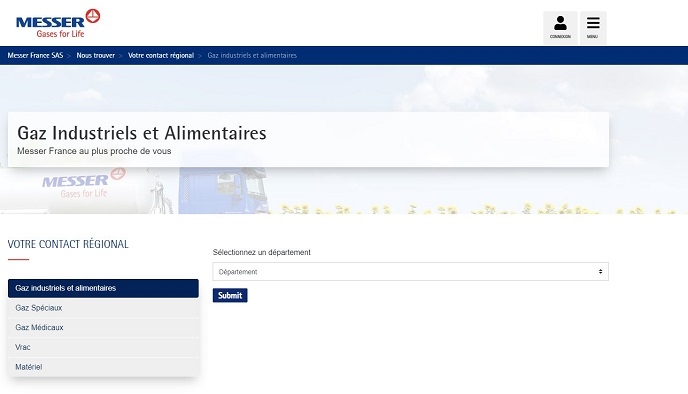
Task: Select Gaz Médicaux in sidebar
Action: point(103,327)
